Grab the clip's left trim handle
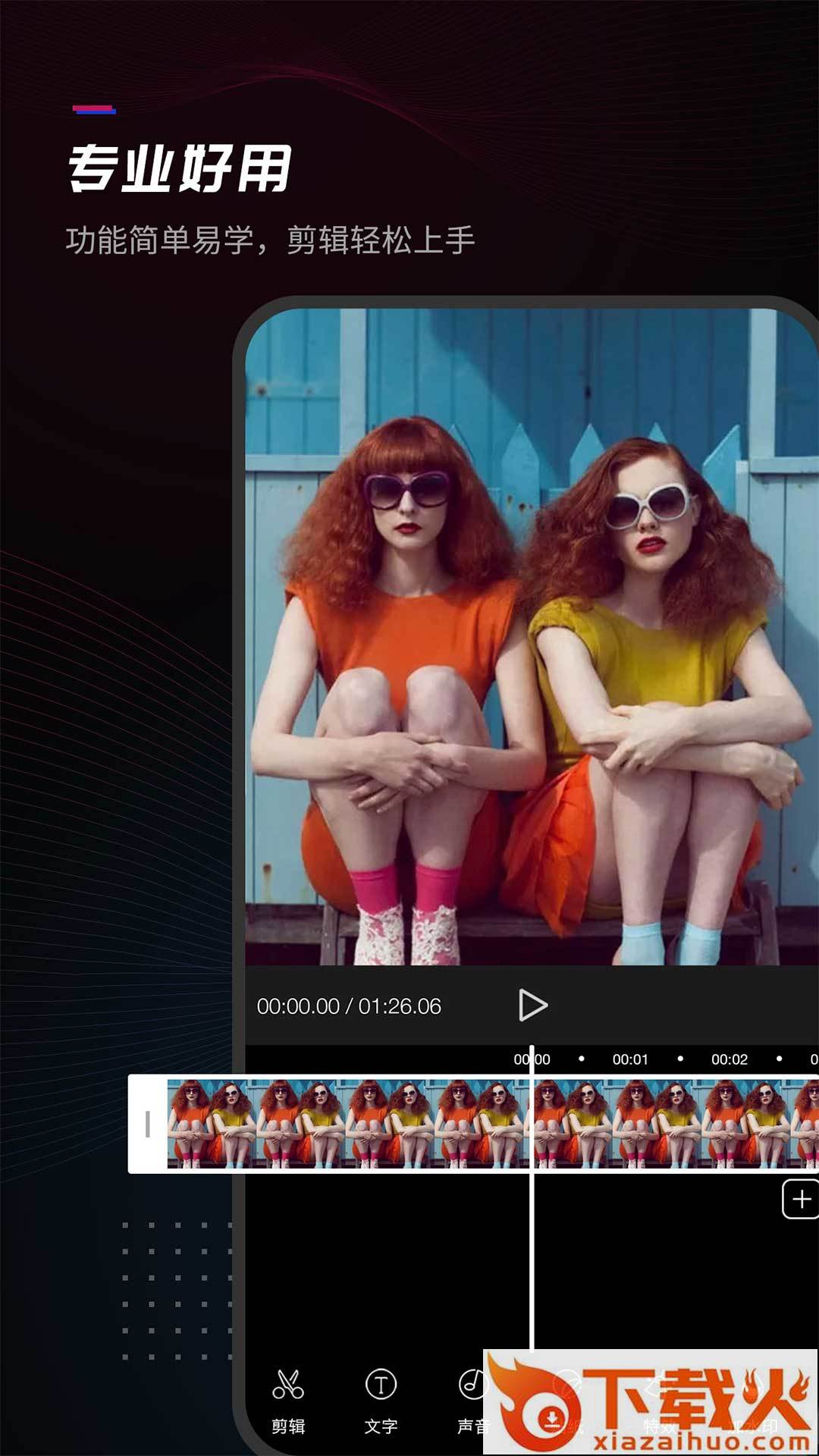819x1456 pixels. click(x=148, y=1124)
